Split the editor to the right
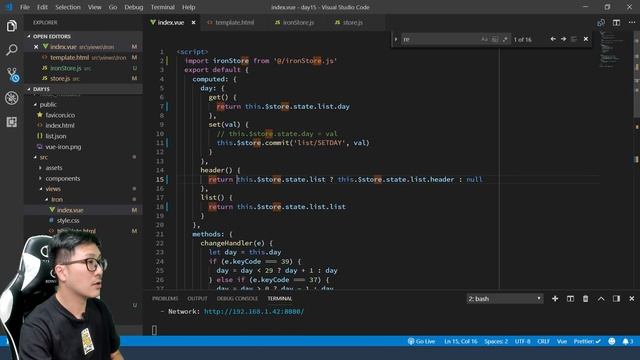The height and width of the screenshot is (360, 640). tap(616, 23)
